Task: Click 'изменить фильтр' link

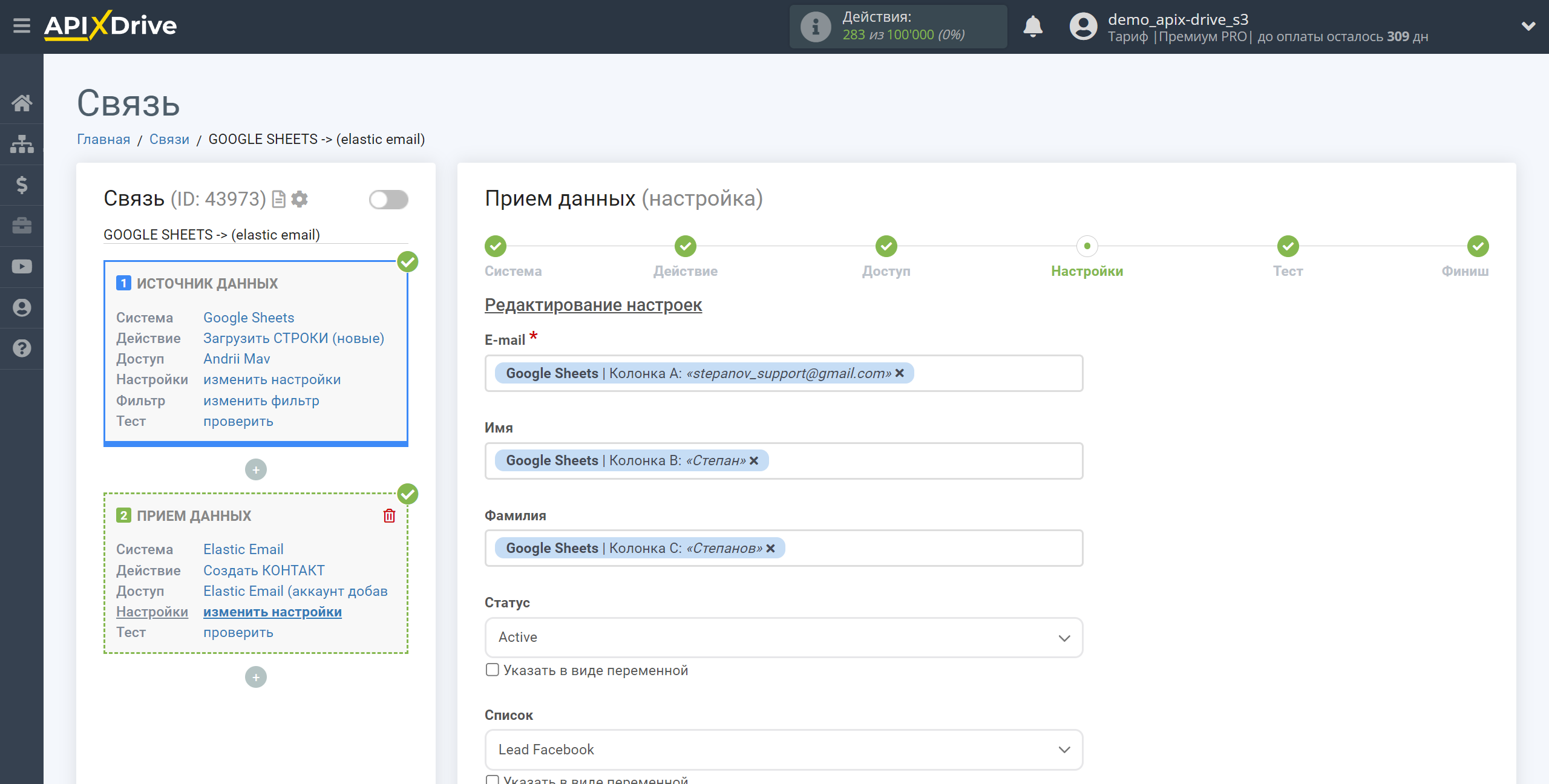Action: click(x=261, y=400)
